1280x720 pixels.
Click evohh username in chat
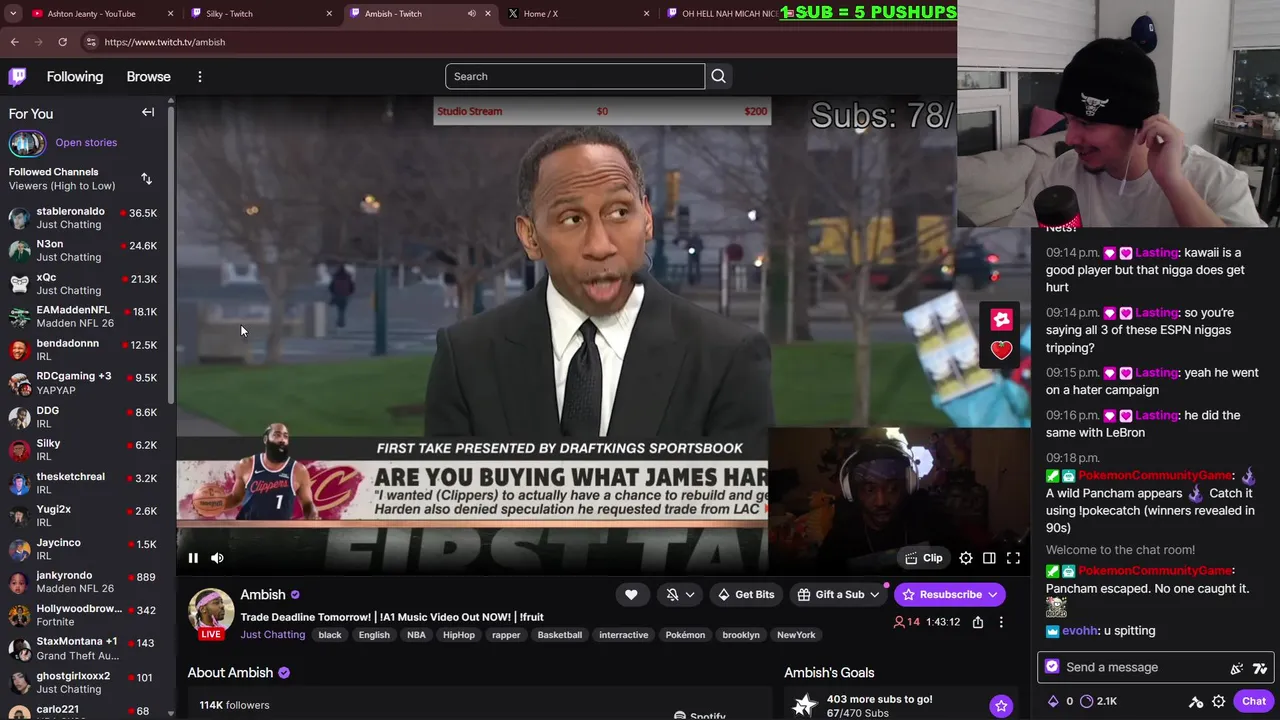pyautogui.click(x=1080, y=631)
